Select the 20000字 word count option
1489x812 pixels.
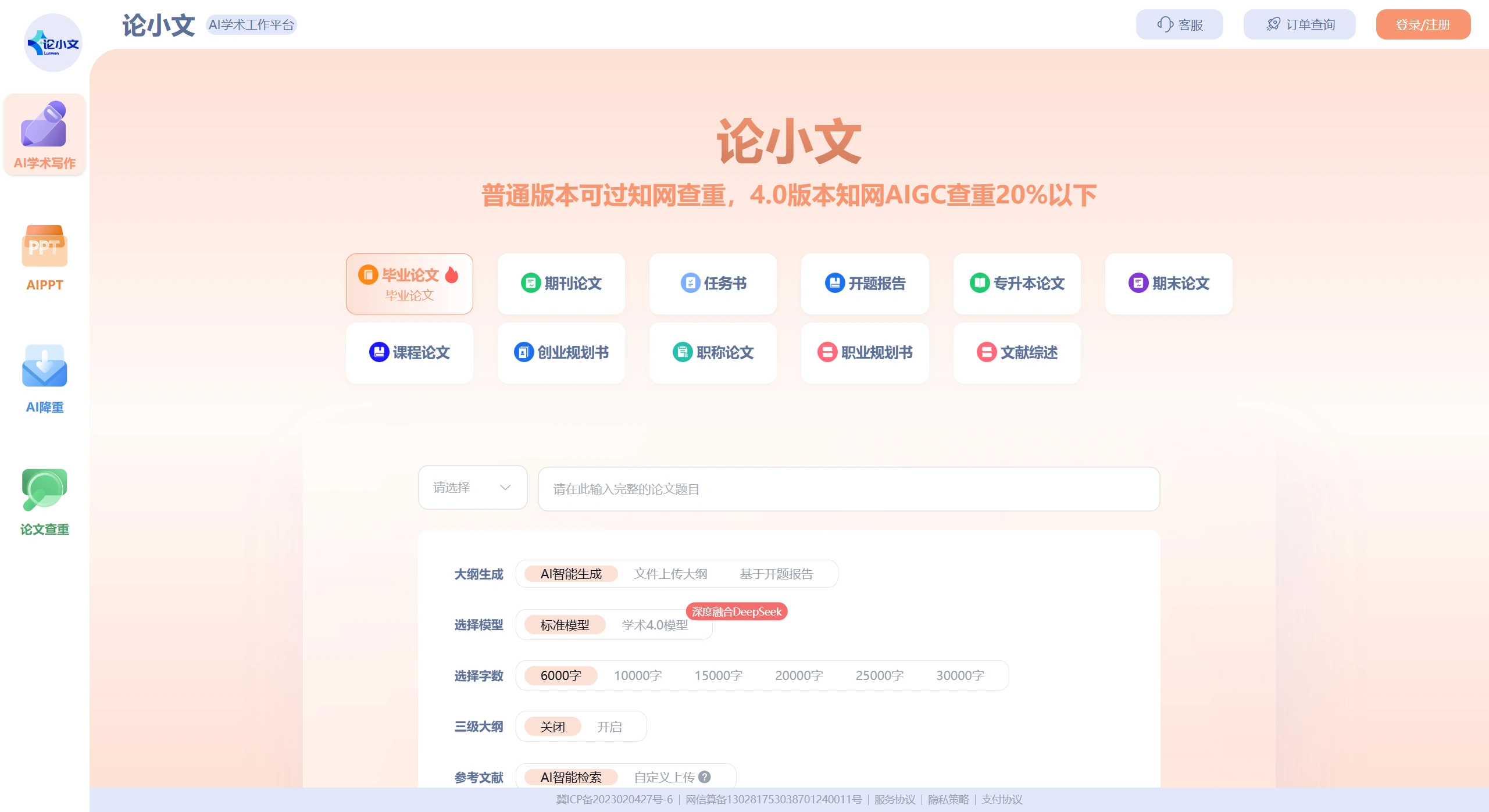pos(799,675)
